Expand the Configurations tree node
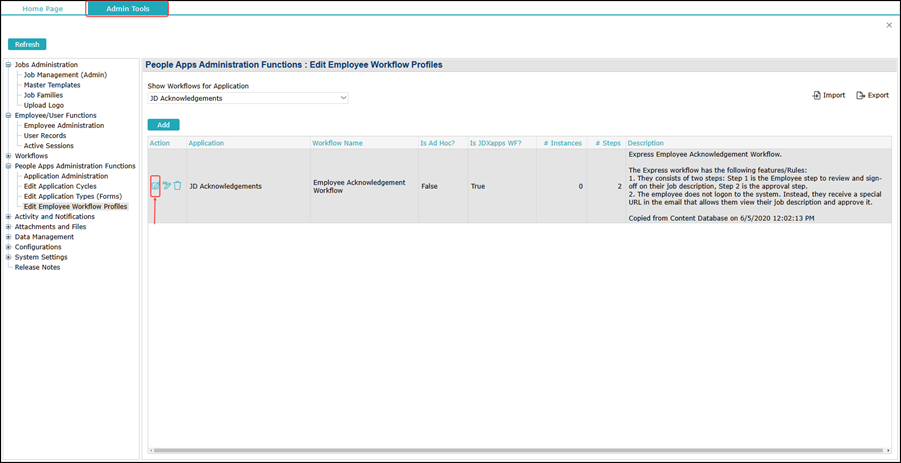Image resolution: width=901 pixels, height=463 pixels. tap(9, 247)
